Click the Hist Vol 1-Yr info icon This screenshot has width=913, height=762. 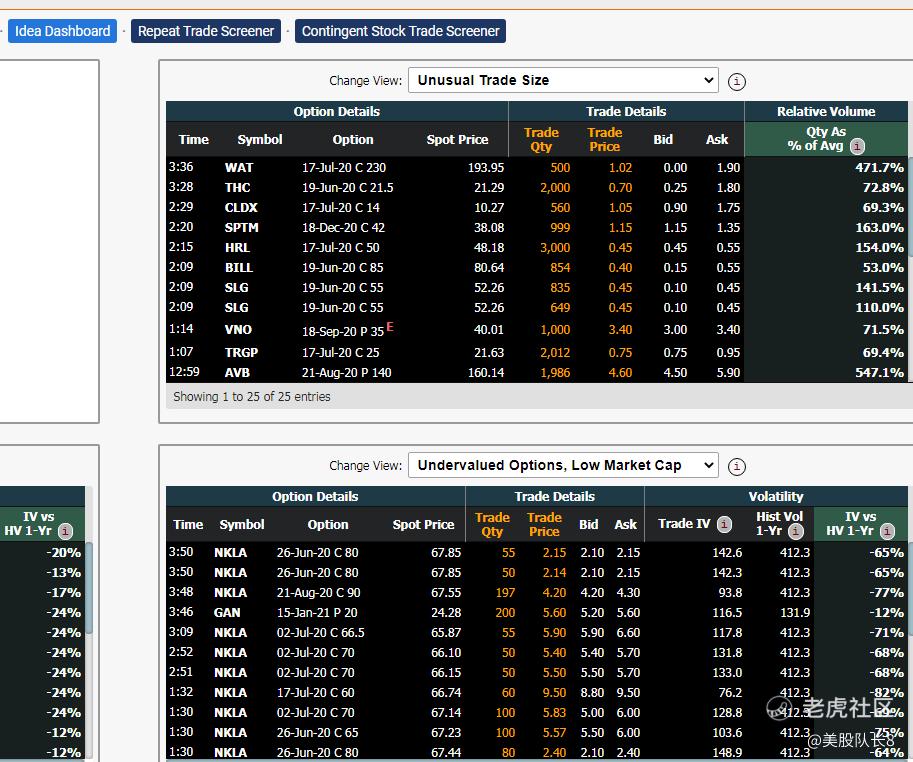click(x=796, y=531)
